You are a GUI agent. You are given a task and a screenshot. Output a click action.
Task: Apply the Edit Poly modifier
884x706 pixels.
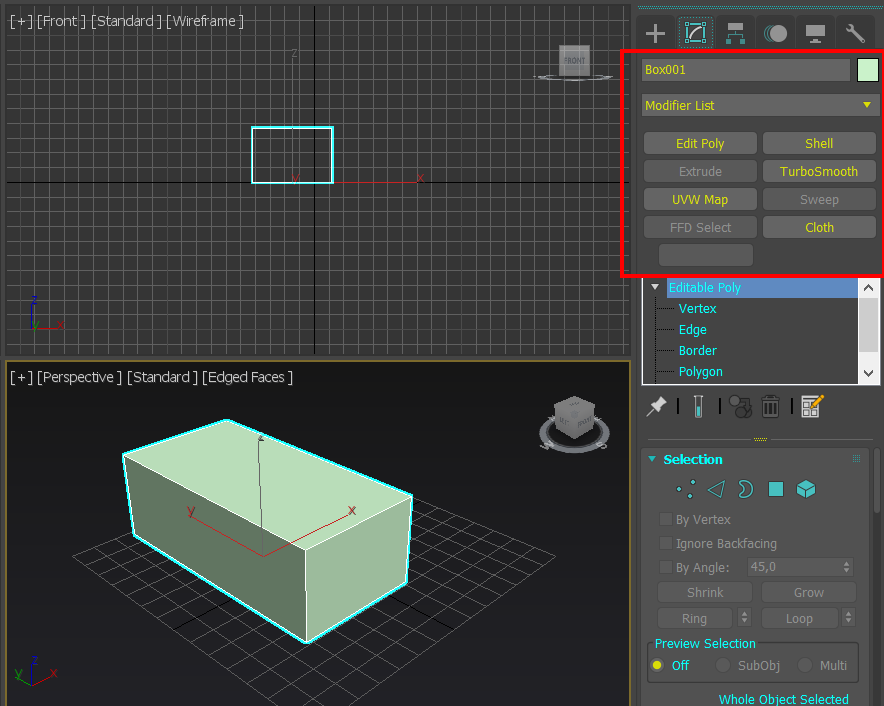pyautogui.click(x=700, y=143)
